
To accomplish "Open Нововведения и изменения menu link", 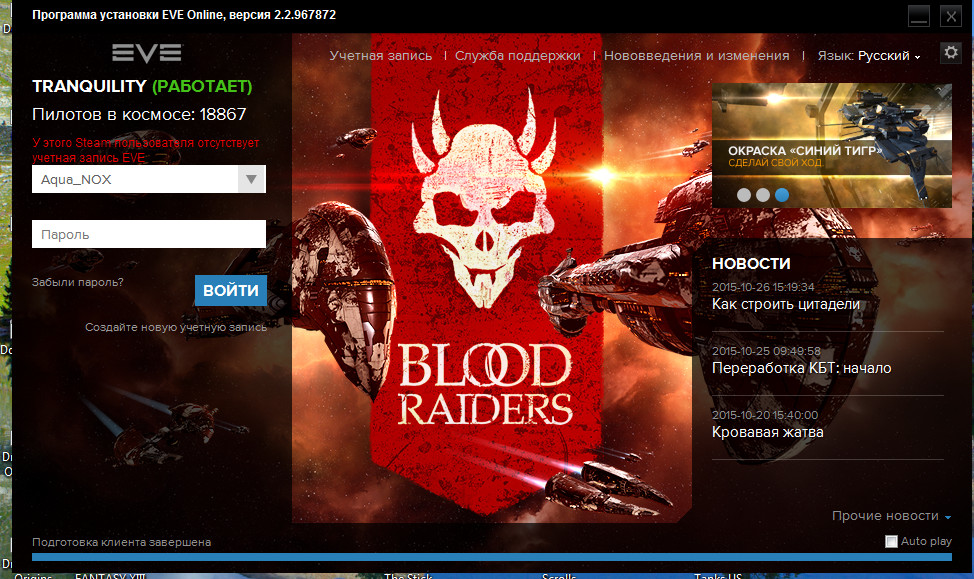I will tap(696, 56).
